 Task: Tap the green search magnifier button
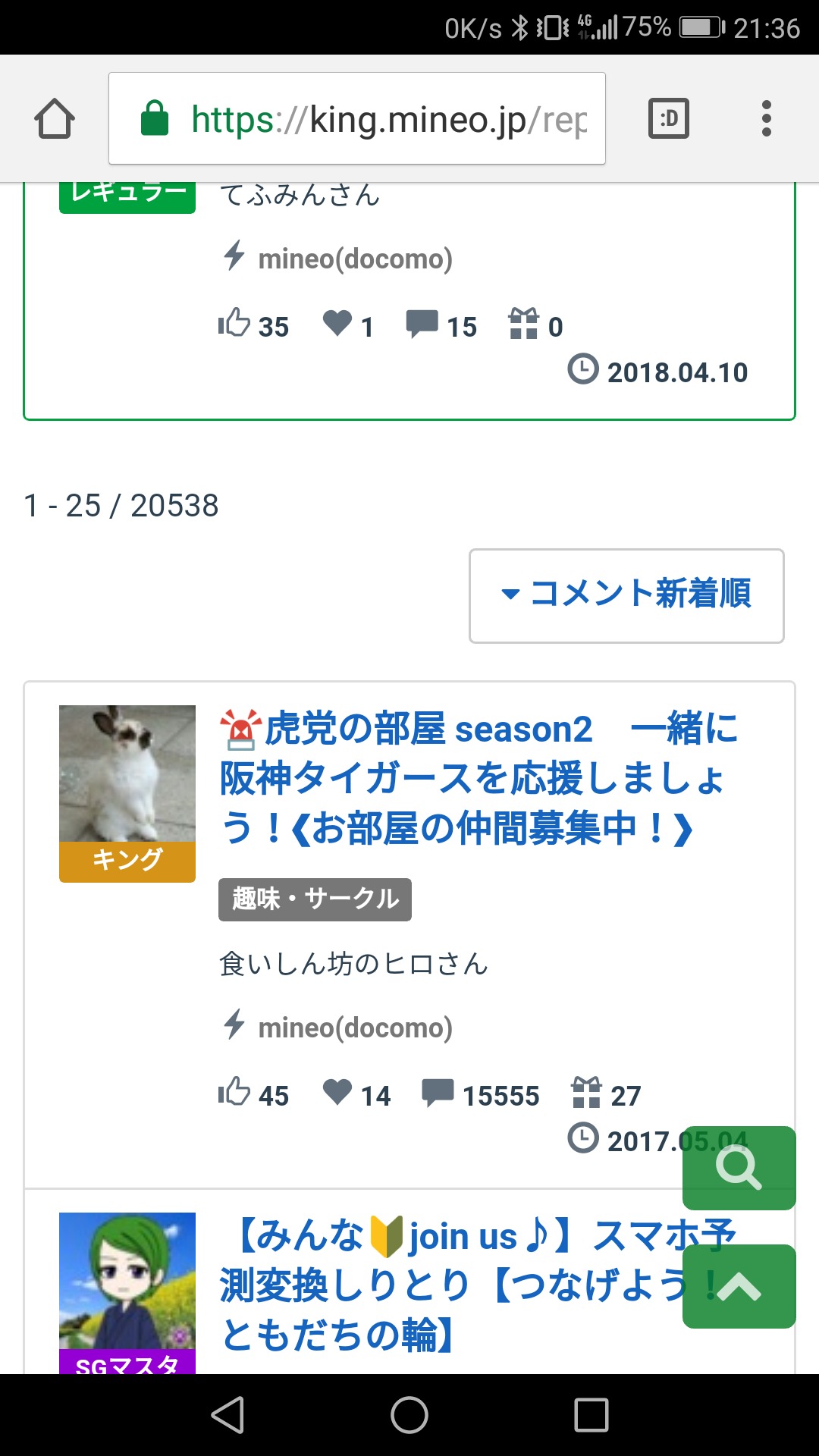pyautogui.click(x=739, y=1168)
